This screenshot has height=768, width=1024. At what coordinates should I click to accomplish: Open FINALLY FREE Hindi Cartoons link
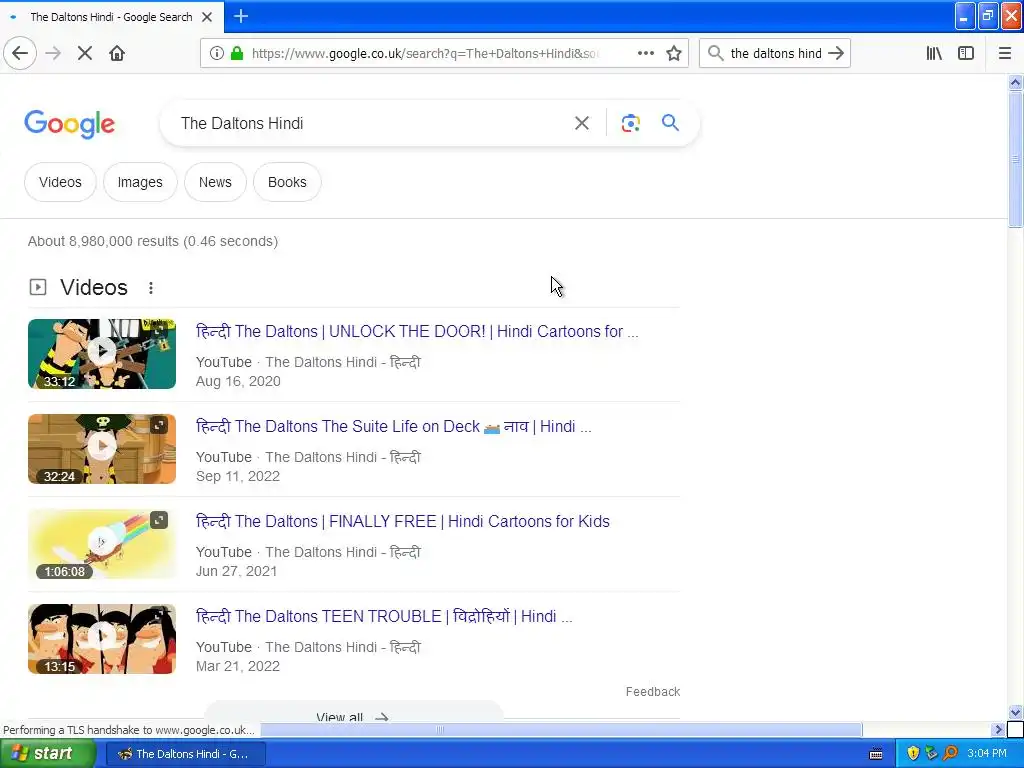point(403,522)
